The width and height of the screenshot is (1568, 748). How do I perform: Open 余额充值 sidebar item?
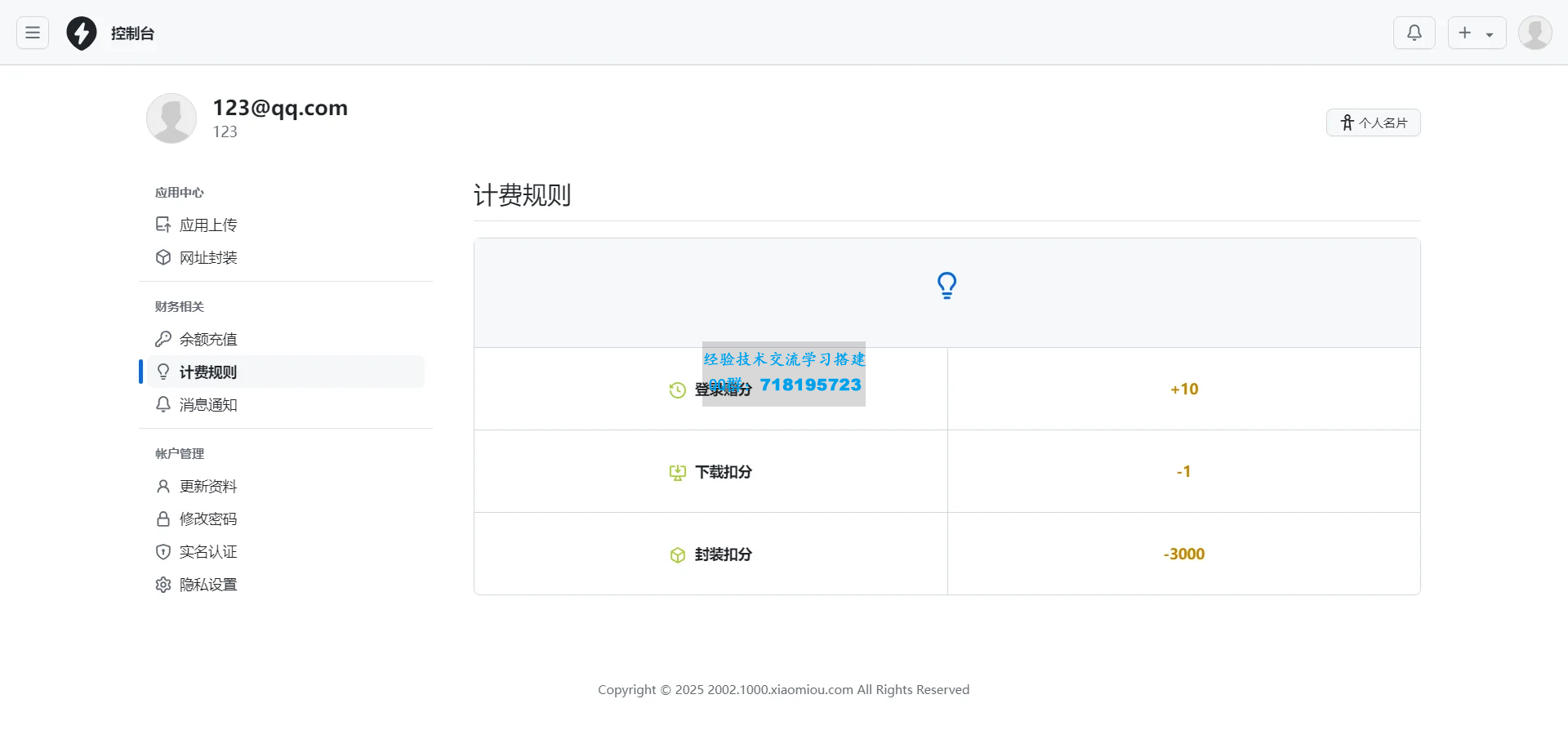[207, 339]
